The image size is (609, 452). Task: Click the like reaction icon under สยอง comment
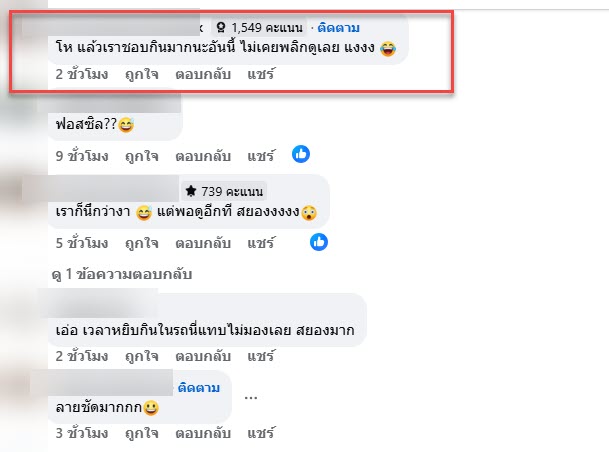point(319,242)
